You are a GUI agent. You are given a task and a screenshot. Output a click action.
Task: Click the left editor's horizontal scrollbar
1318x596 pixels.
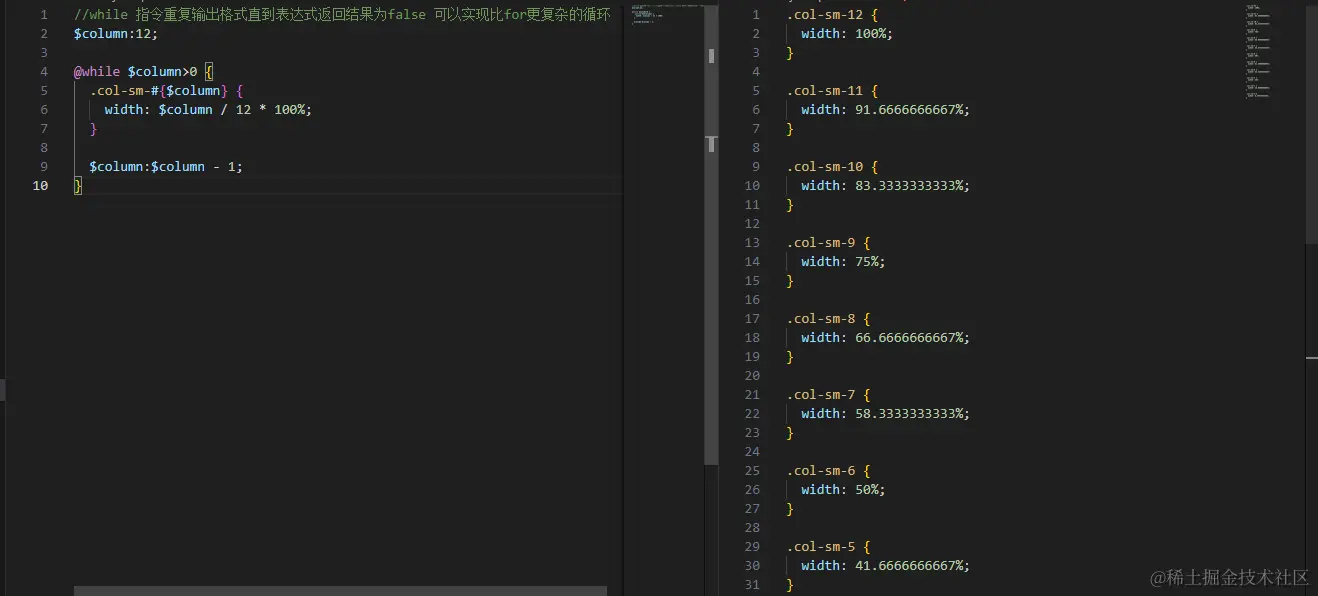(x=340, y=590)
